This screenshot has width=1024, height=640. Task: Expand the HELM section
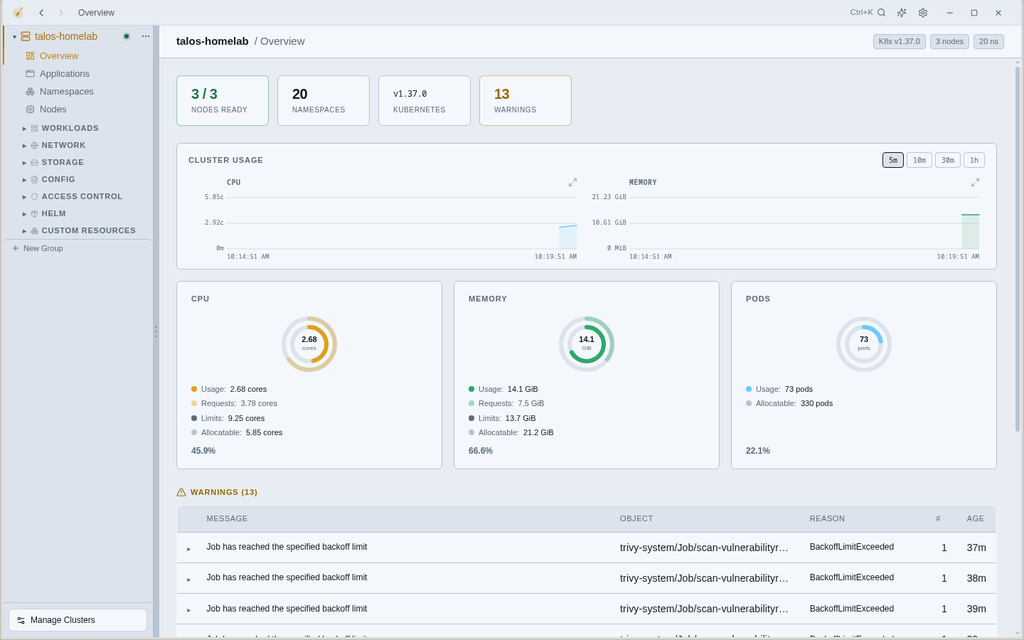[24, 214]
